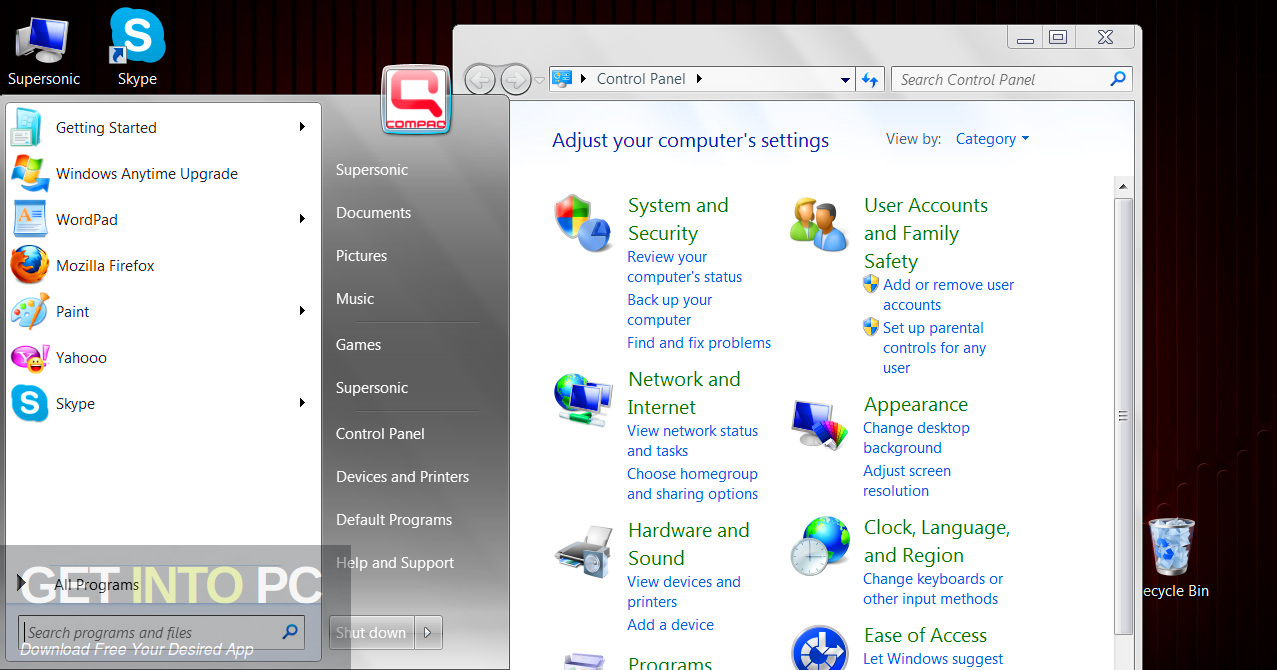Open Control Panel from Start menu

pos(380,433)
